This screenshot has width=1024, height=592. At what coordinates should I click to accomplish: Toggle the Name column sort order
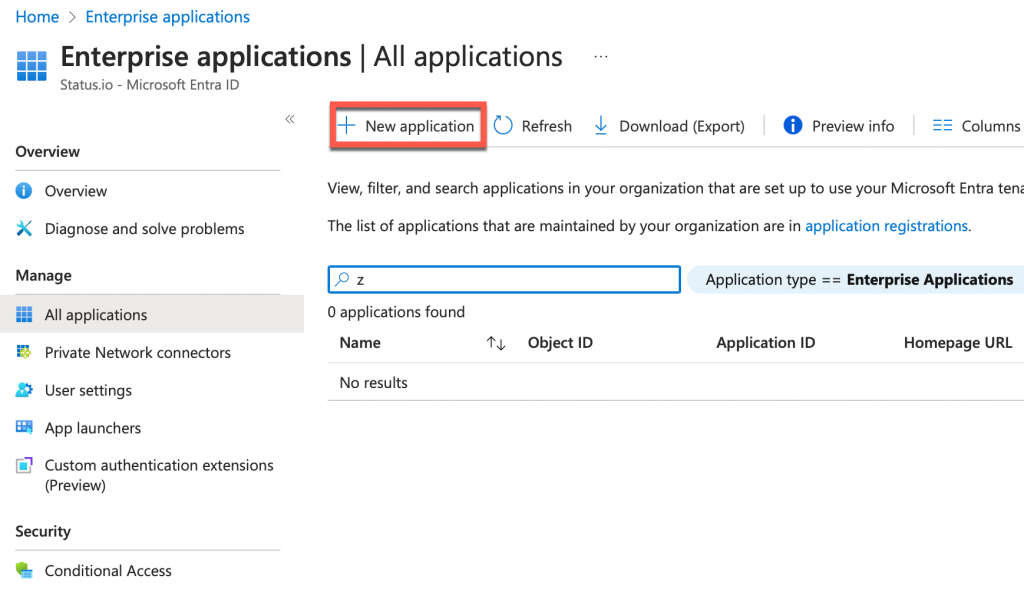point(496,342)
